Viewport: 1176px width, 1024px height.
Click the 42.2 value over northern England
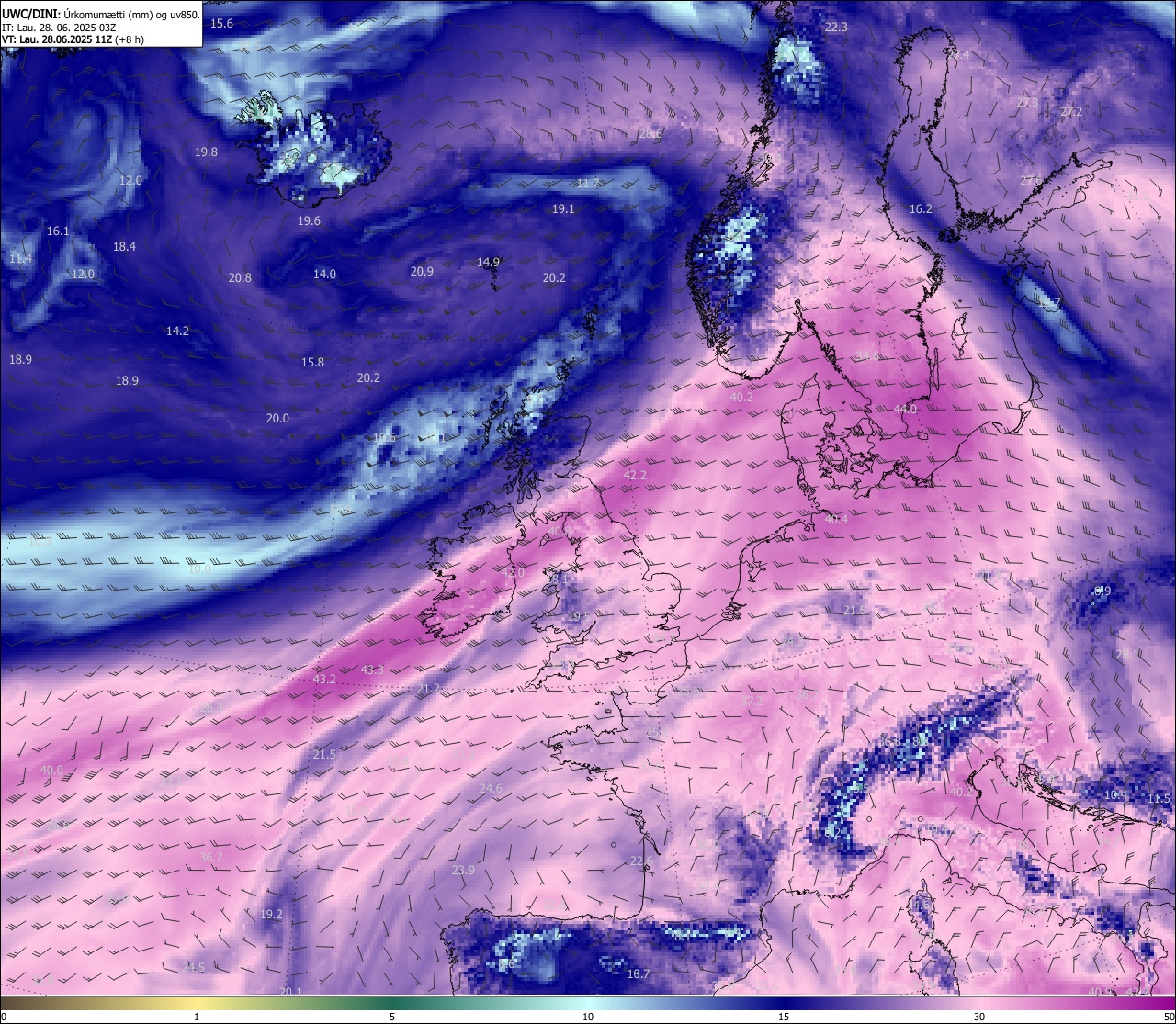[635, 476]
